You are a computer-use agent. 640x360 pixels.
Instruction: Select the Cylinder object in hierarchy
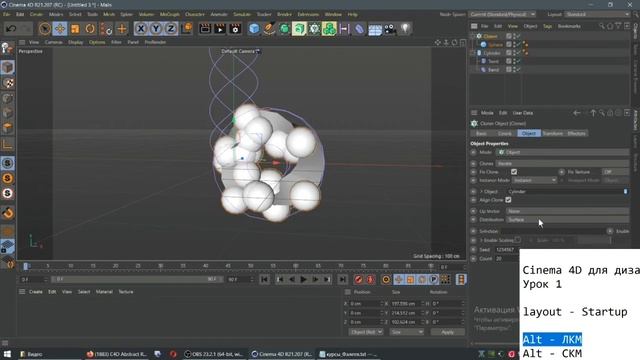coord(492,53)
